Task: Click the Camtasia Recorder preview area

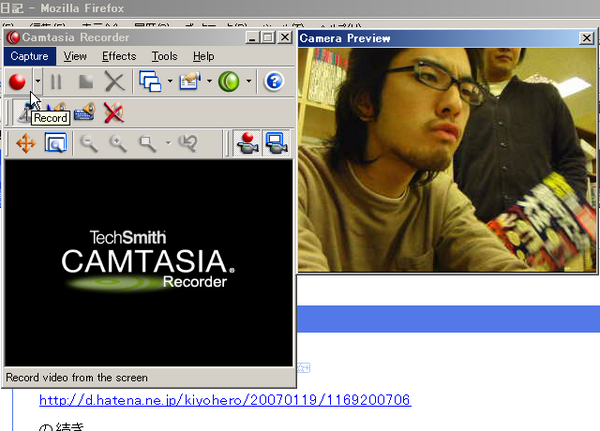Action: 148,263
